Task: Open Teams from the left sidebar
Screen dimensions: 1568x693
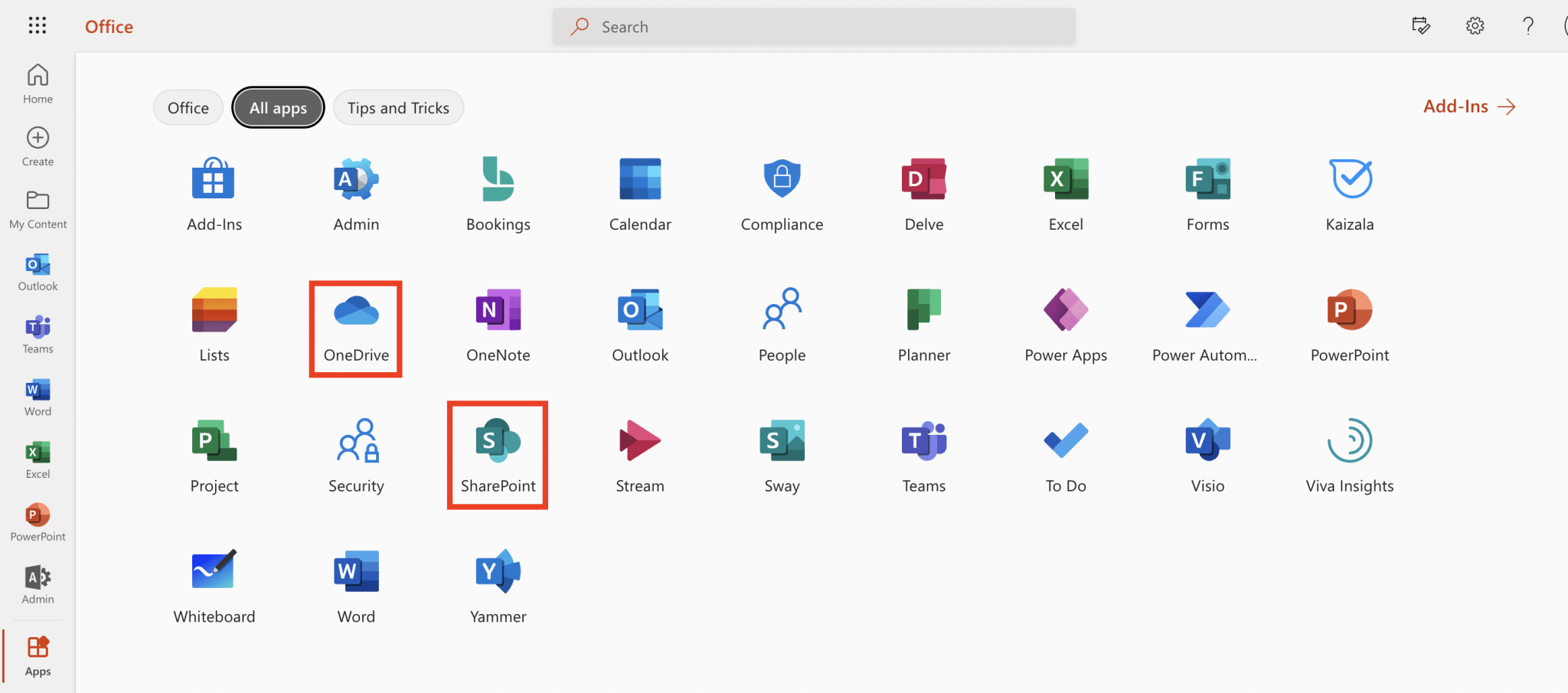Action: [x=37, y=332]
